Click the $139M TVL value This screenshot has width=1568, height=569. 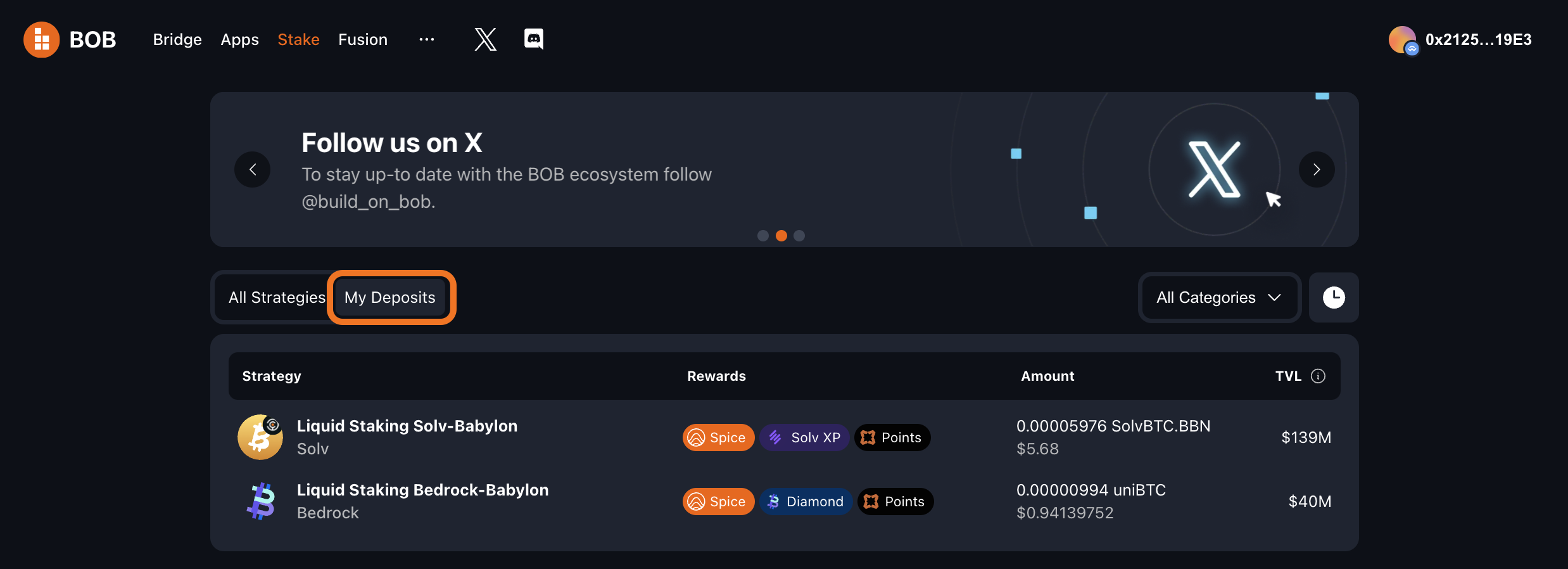[x=1306, y=437]
